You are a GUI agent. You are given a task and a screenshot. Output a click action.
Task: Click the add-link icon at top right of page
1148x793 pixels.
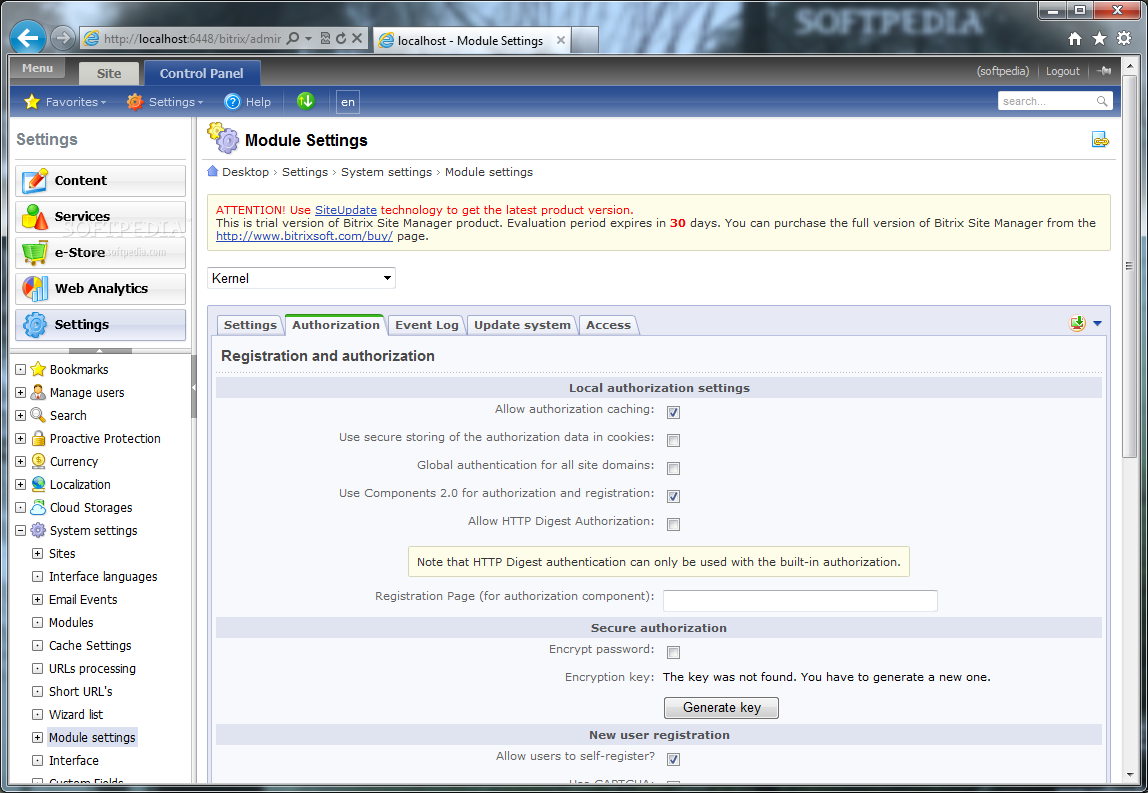coord(1100,139)
